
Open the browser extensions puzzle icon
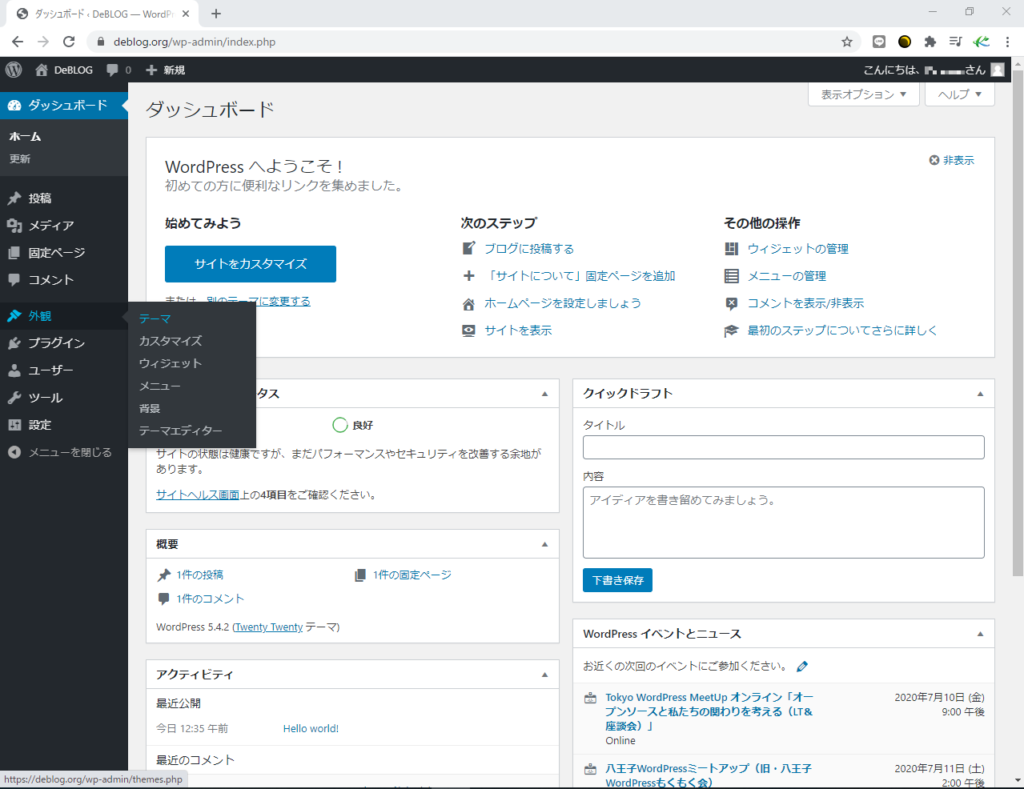930,42
